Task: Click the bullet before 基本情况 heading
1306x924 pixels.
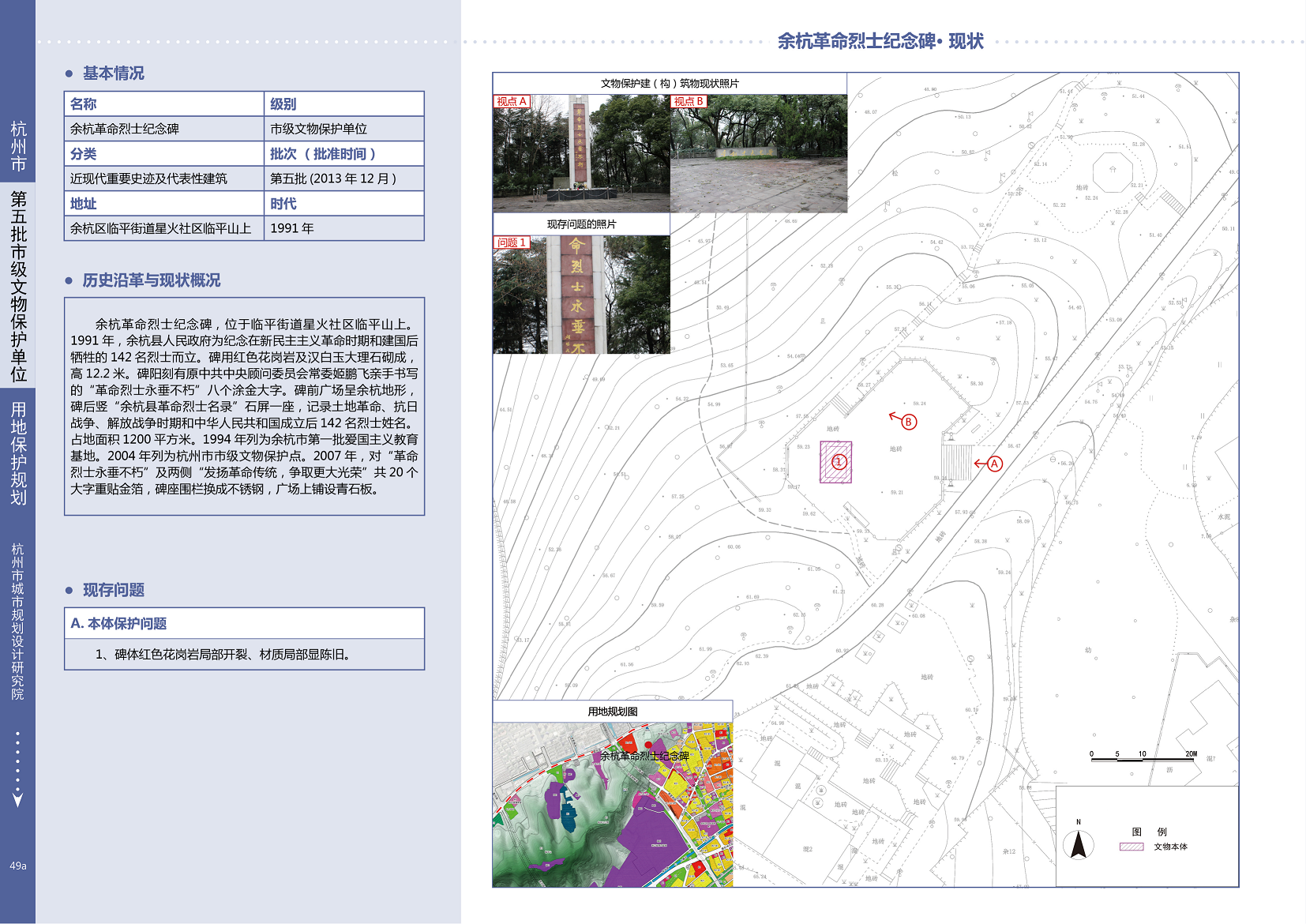Action: point(69,73)
